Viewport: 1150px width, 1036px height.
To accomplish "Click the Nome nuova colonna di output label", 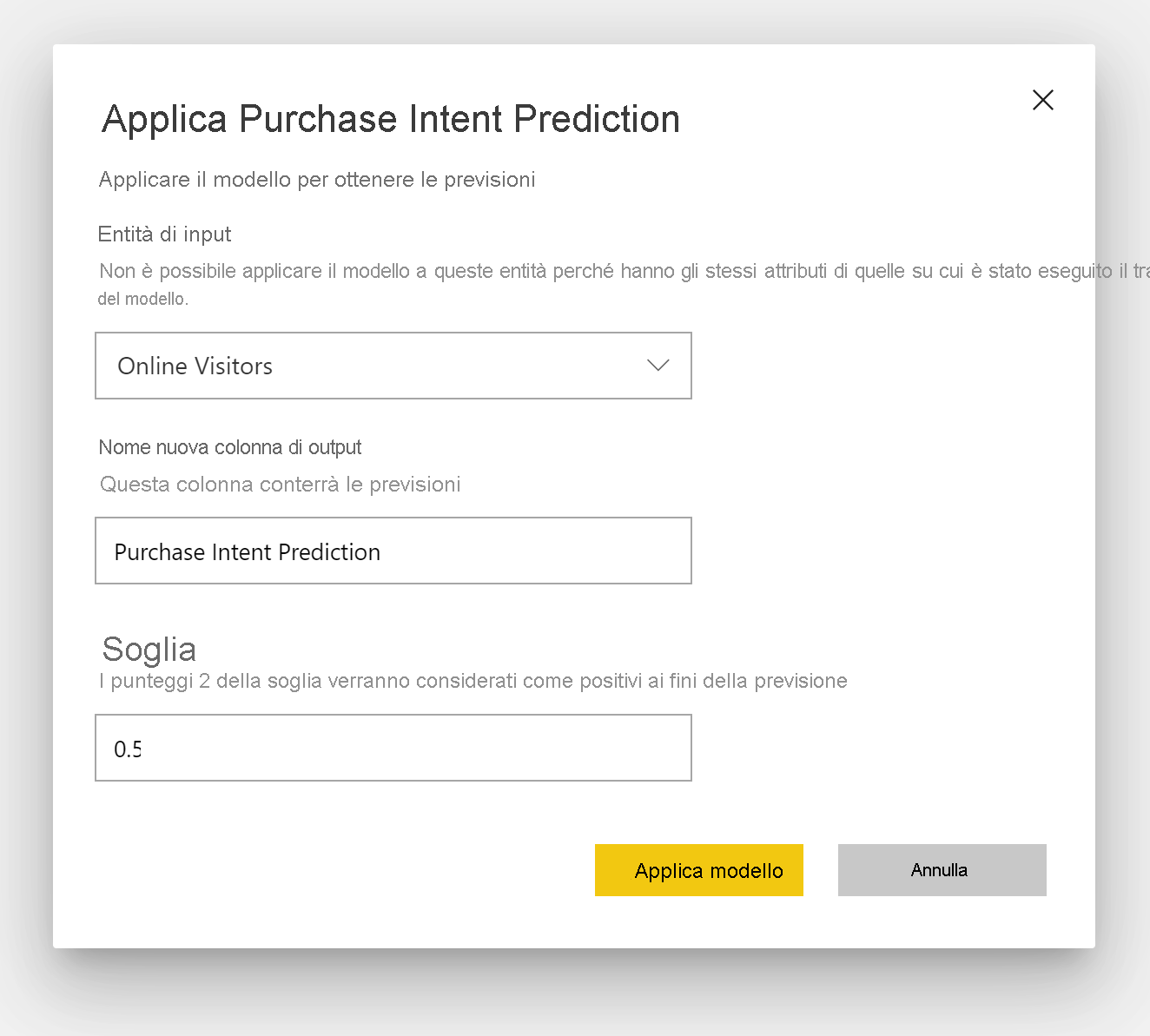I will point(230,447).
